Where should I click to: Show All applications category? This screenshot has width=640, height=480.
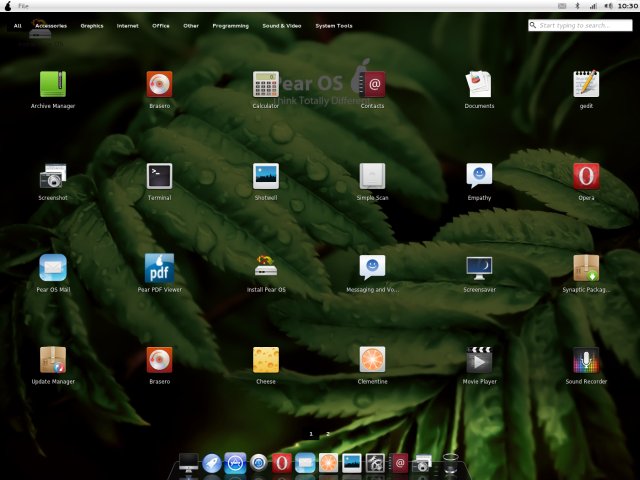[18, 26]
